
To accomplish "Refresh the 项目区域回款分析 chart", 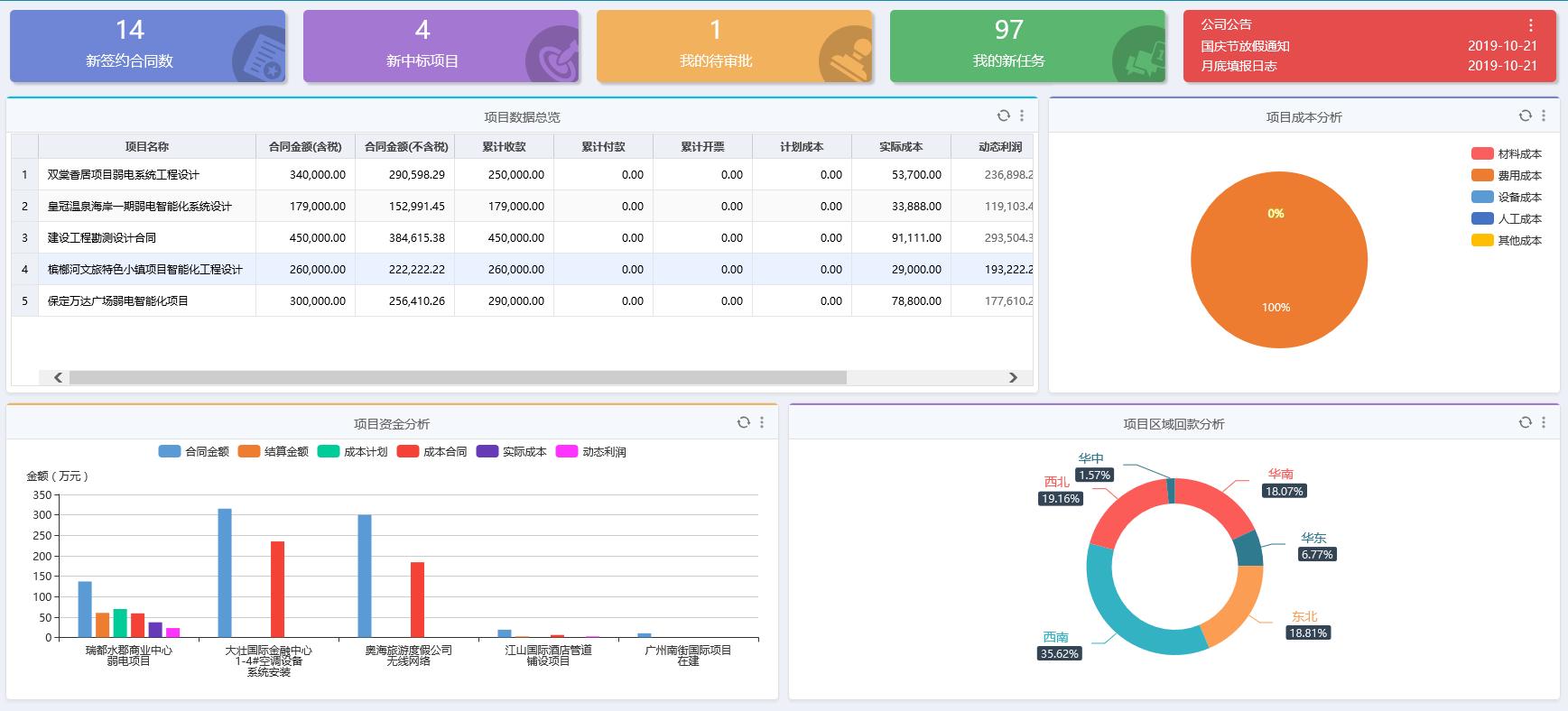I will pos(1525,422).
